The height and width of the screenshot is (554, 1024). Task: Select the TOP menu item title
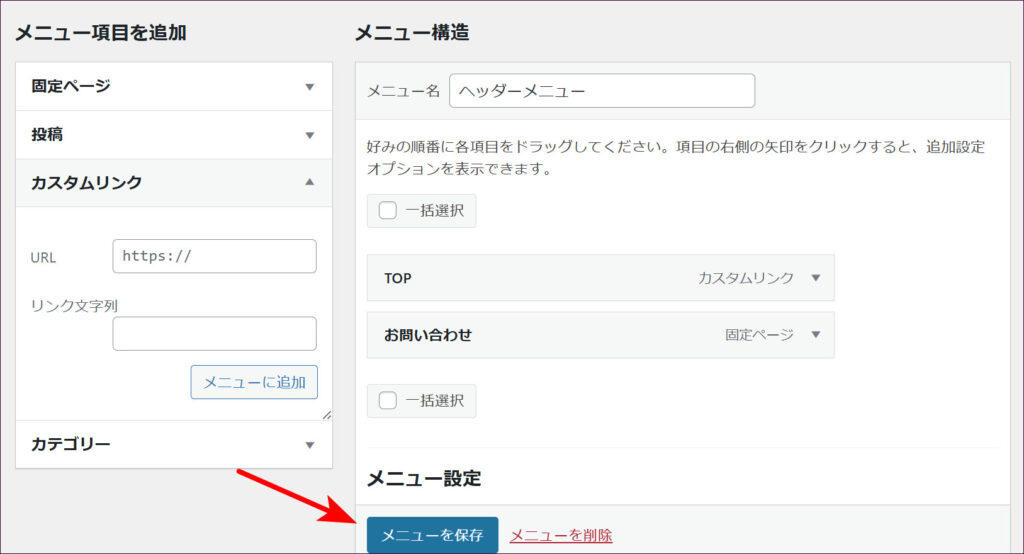click(398, 278)
